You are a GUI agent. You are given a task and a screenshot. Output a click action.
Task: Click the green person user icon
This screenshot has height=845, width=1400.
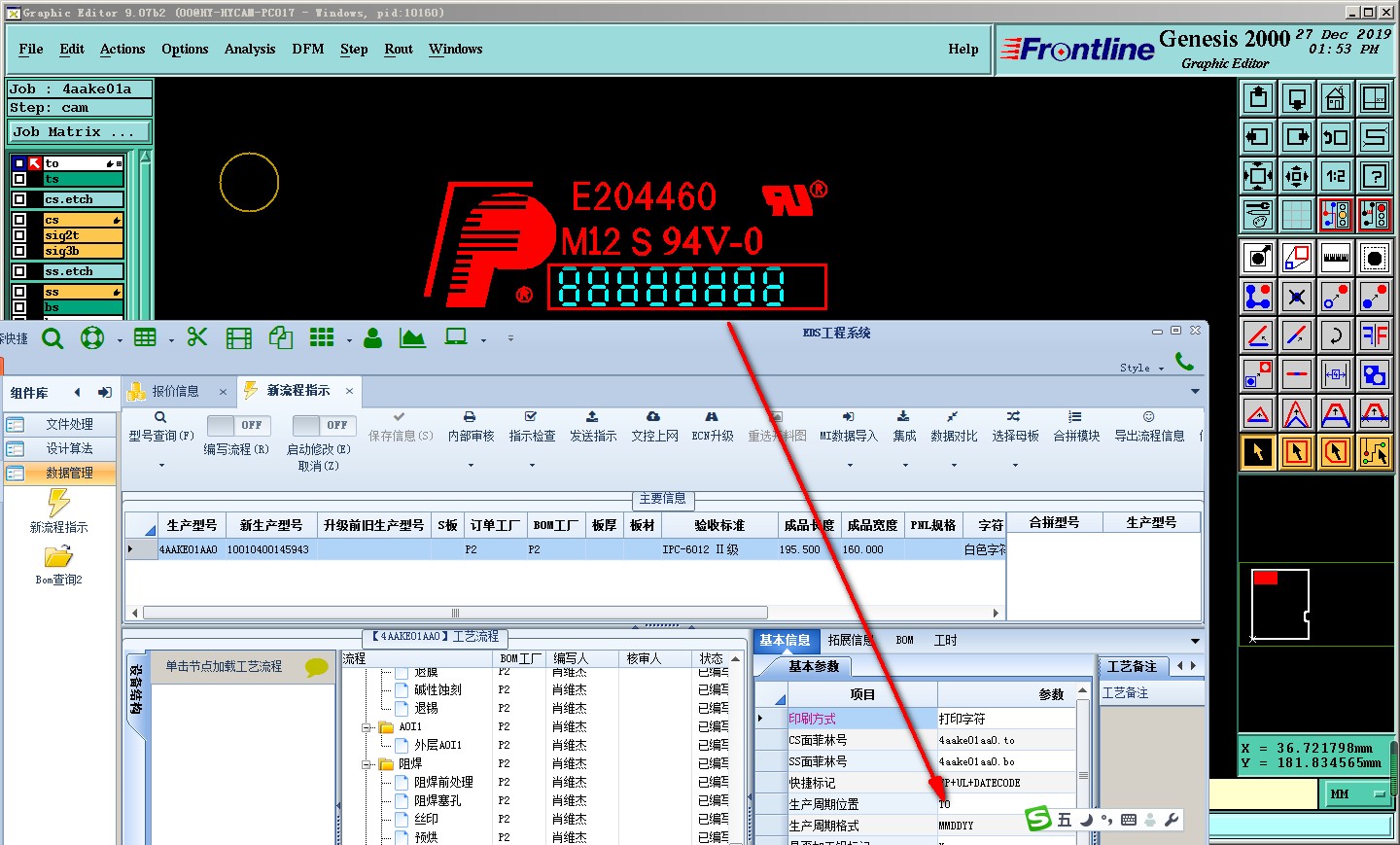click(372, 338)
